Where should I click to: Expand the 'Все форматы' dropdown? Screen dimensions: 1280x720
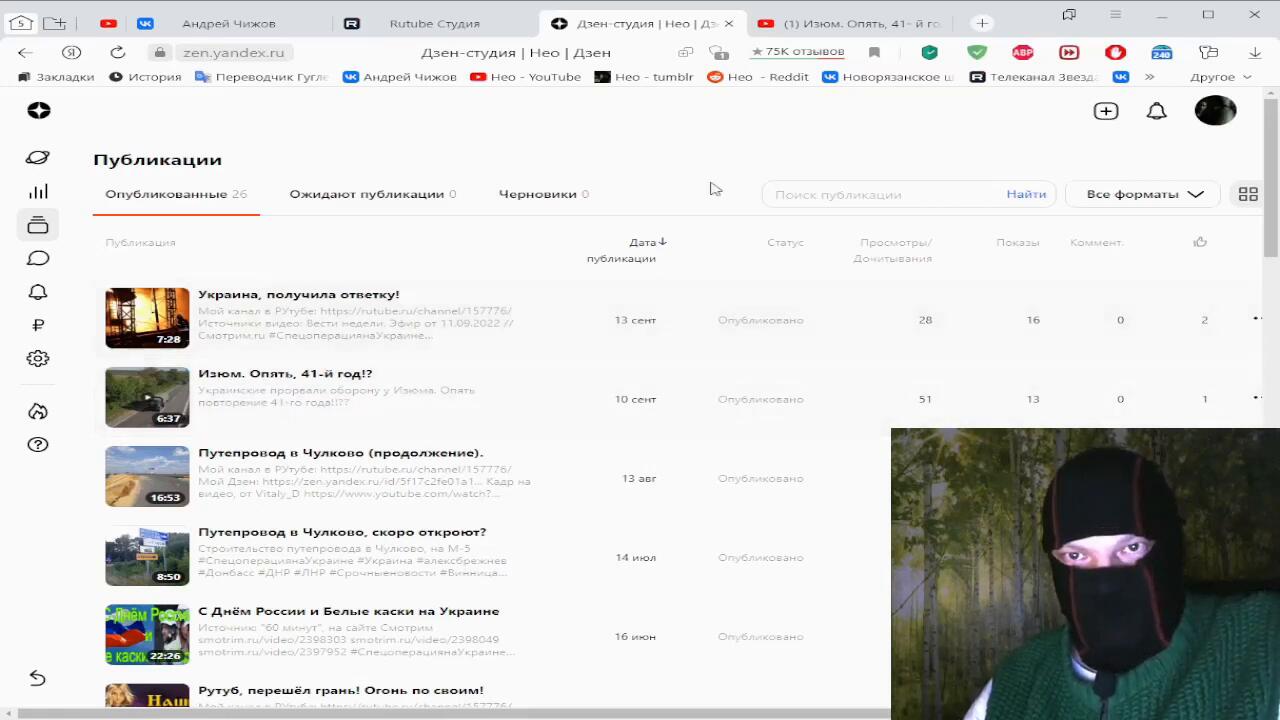tap(1144, 194)
